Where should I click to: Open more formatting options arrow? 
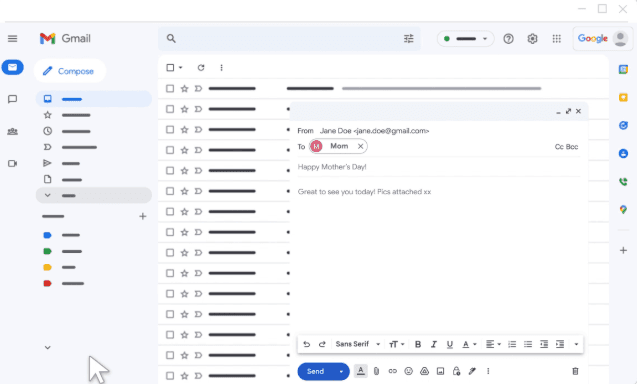[576, 344]
